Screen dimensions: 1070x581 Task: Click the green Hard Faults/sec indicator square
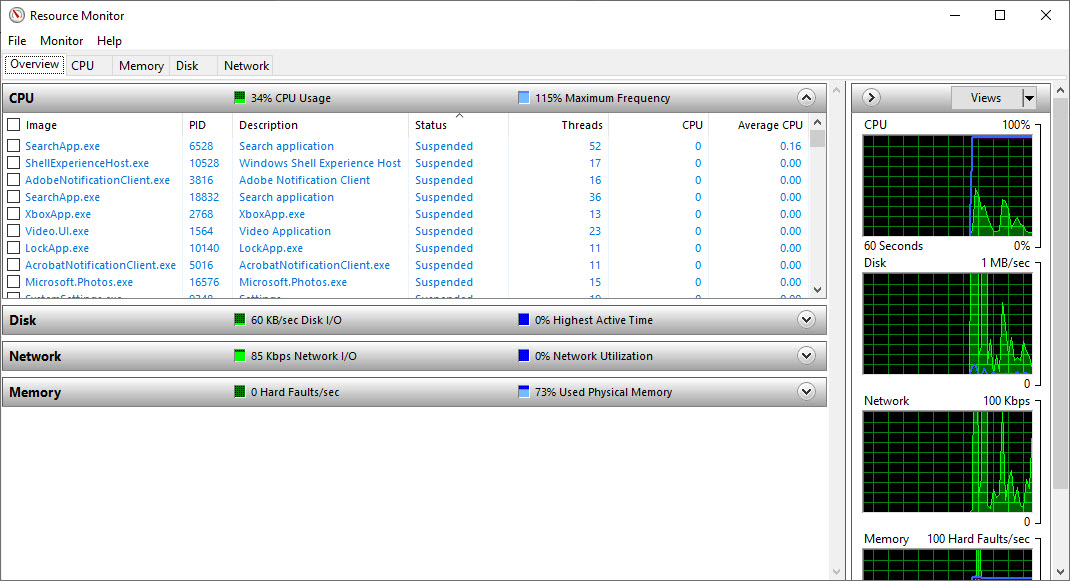[238, 391]
